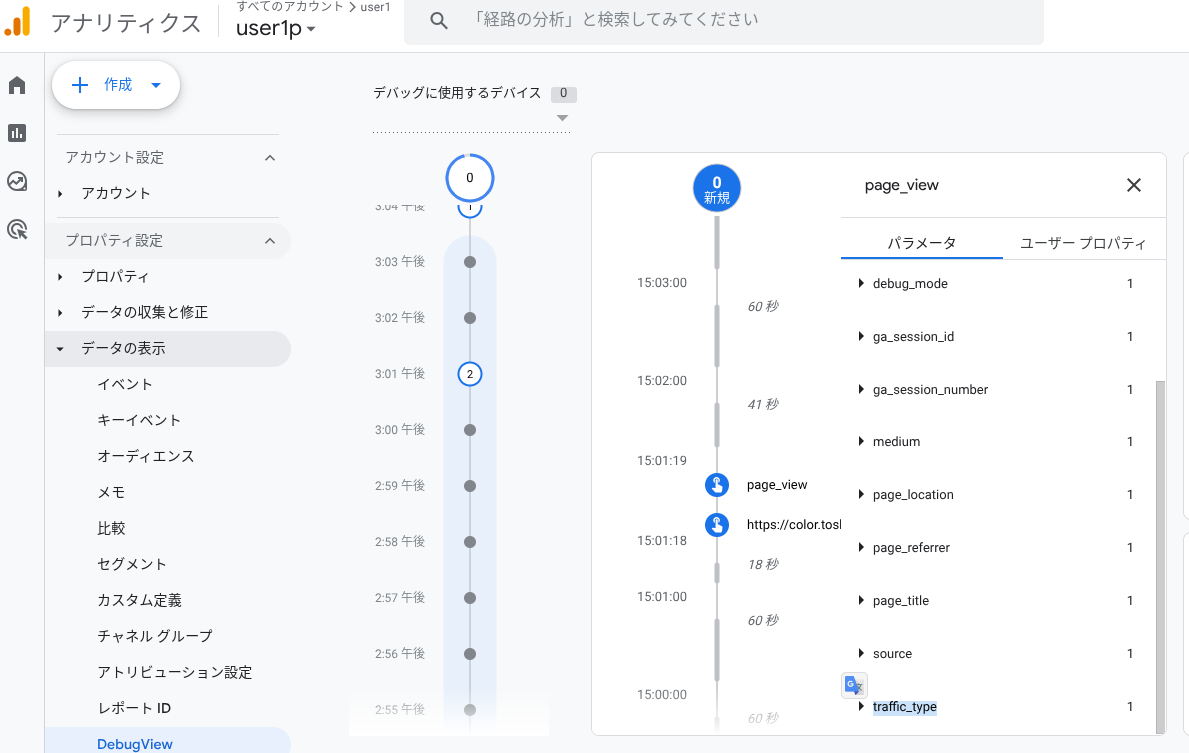Expand the traffic_type parameter
Screen dimensions: 1189x753
[861, 707]
